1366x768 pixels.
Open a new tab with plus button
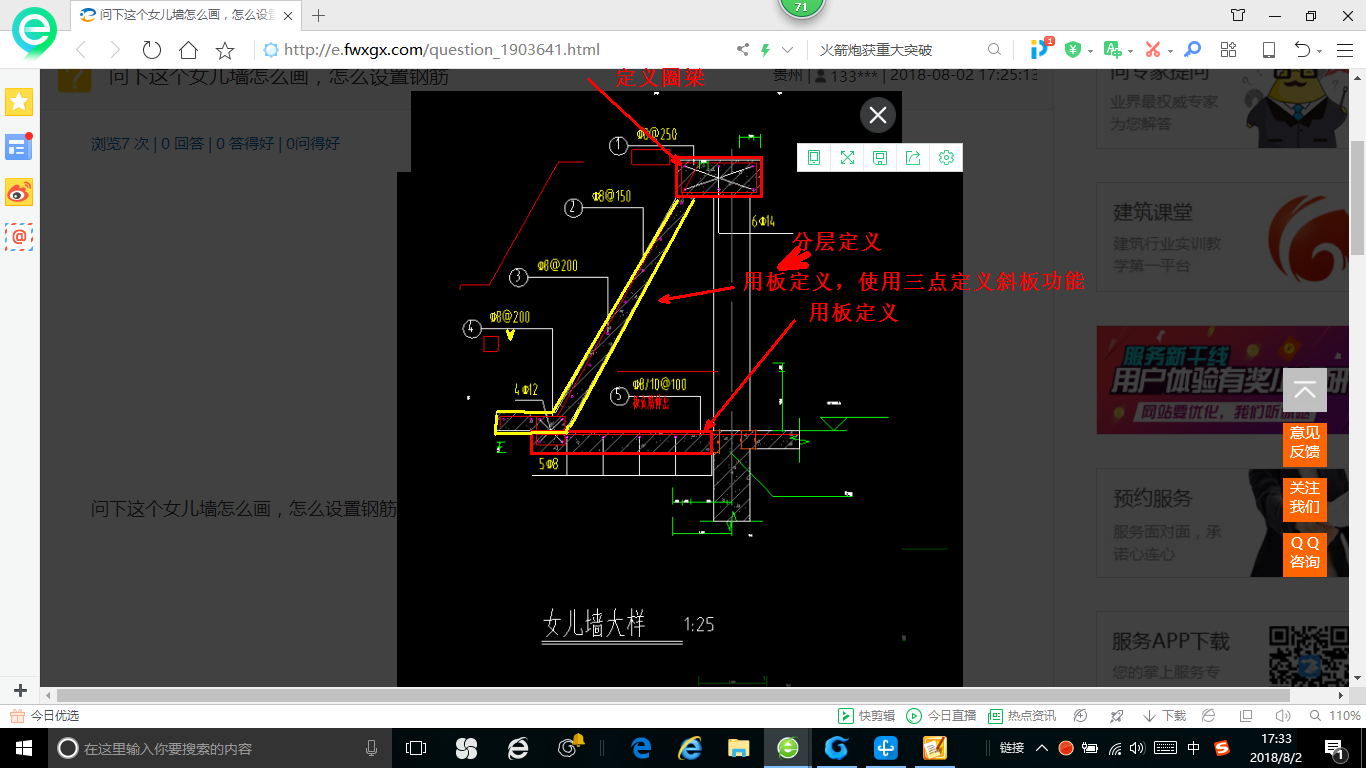[x=319, y=15]
